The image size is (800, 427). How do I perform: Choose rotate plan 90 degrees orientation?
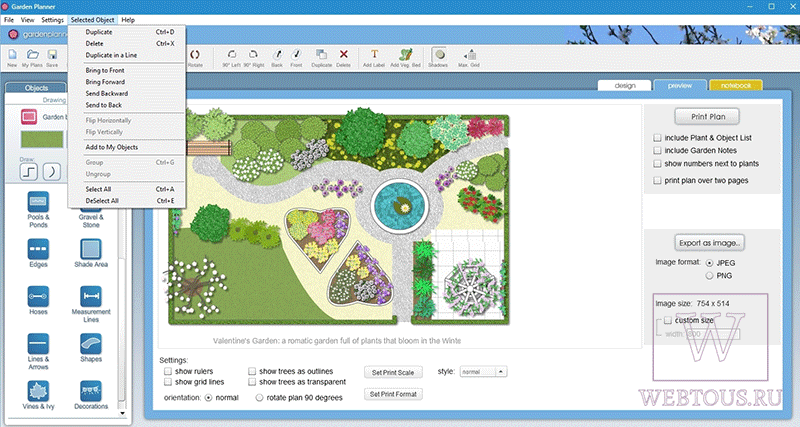[x=260, y=398]
